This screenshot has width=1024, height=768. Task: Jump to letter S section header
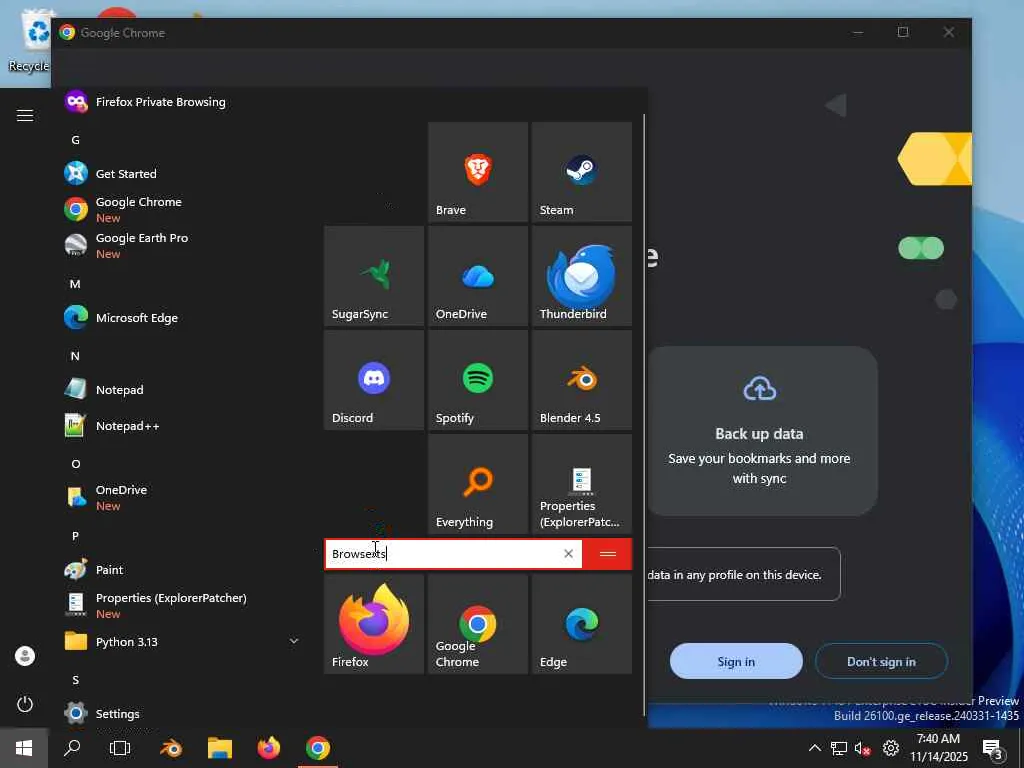[x=75, y=680]
